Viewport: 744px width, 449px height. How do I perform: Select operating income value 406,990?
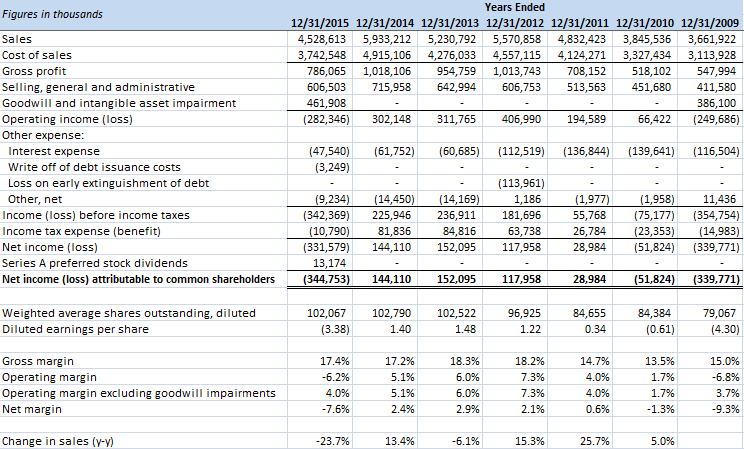pyautogui.click(x=521, y=119)
